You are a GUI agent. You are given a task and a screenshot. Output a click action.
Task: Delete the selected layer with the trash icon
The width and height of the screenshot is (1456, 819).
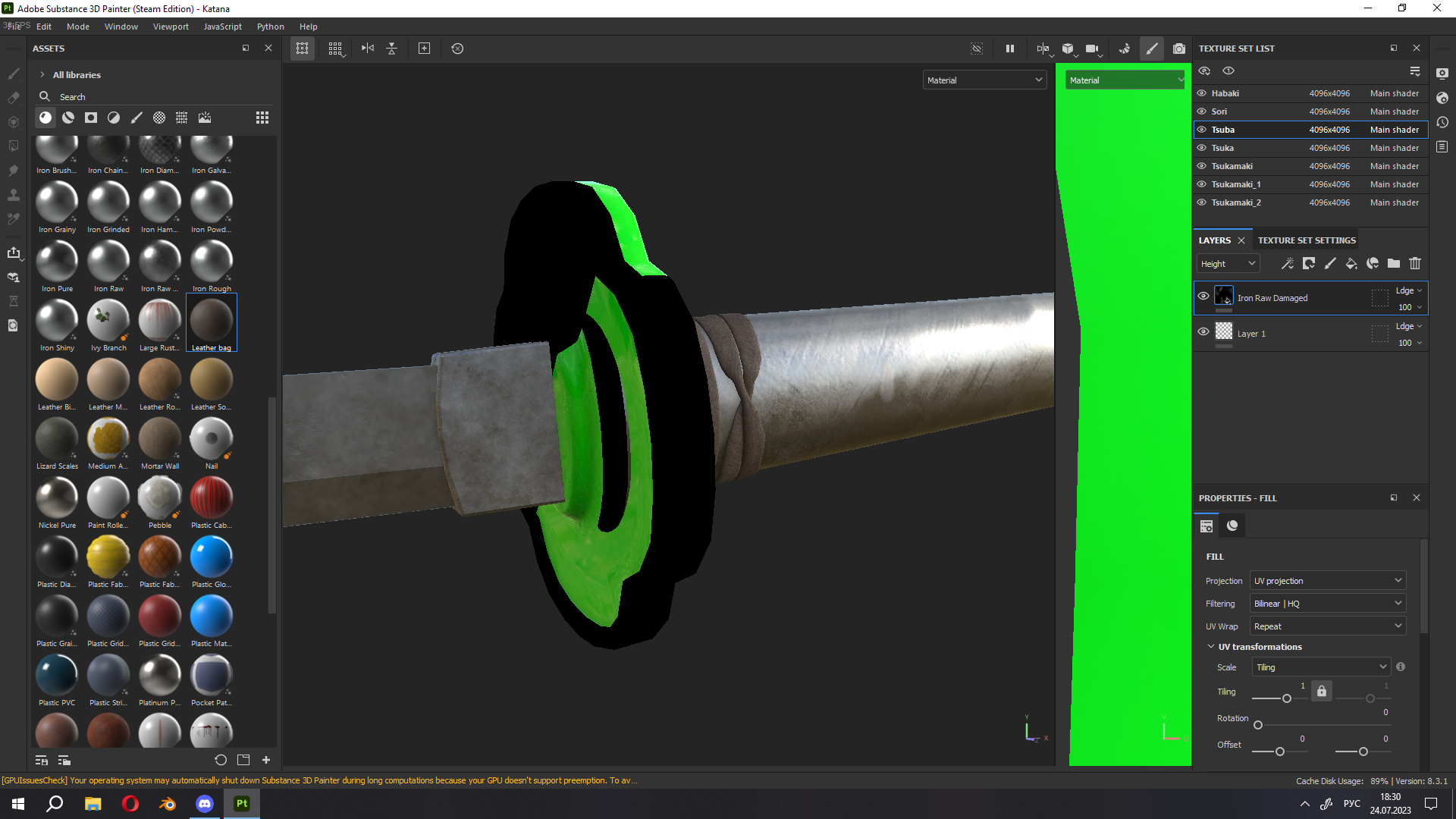pyautogui.click(x=1415, y=263)
